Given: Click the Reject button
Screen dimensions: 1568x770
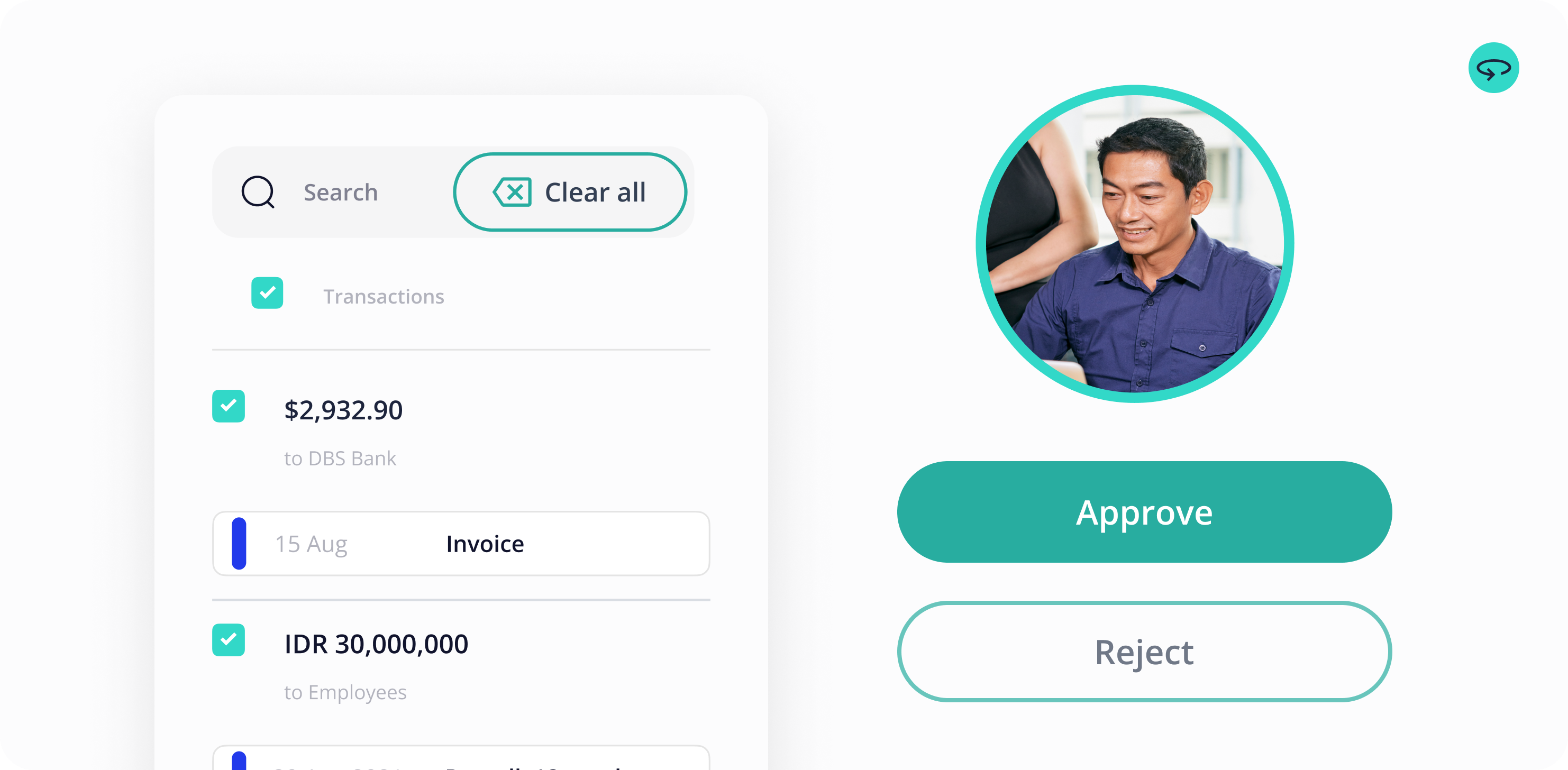Looking at the screenshot, I should 1144,652.
